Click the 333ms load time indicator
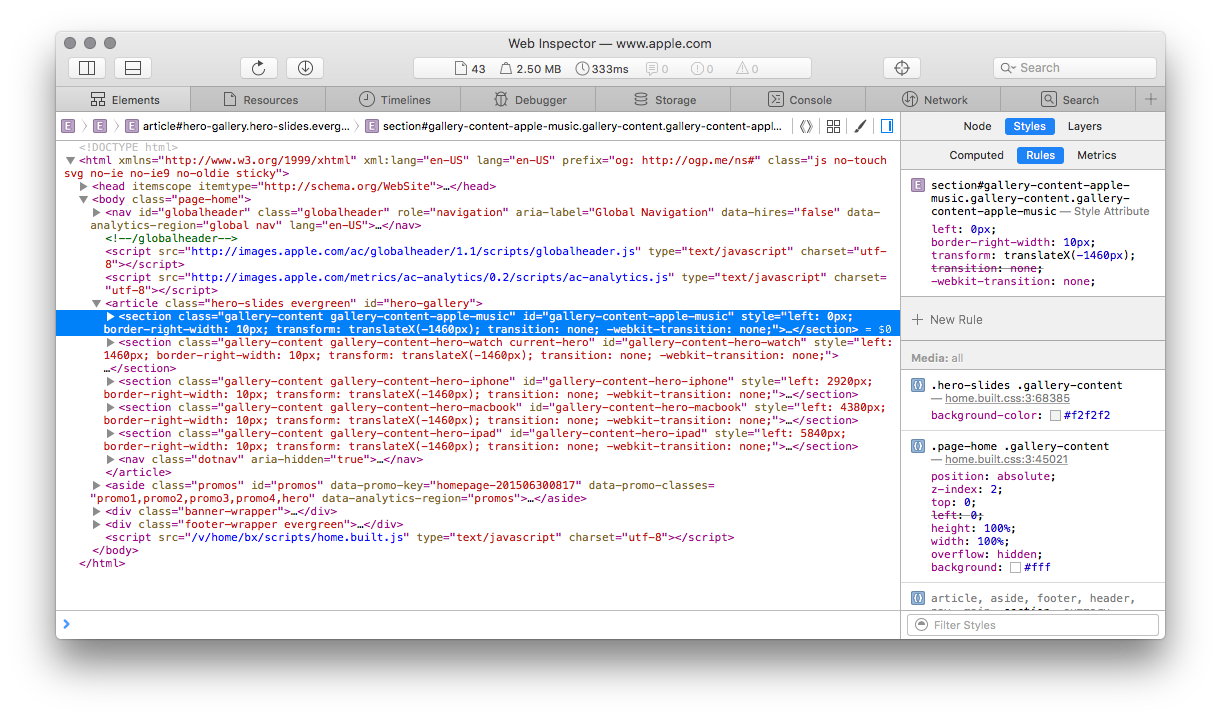The width and height of the screenshot is (1221, 719). (602, 69)
